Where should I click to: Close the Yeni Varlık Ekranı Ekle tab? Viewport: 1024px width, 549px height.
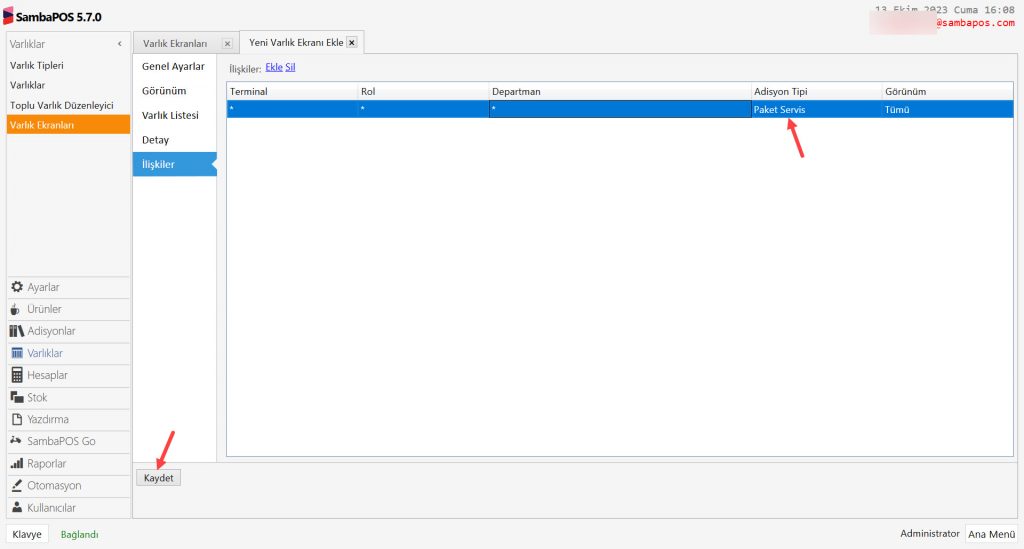point(351,43)
